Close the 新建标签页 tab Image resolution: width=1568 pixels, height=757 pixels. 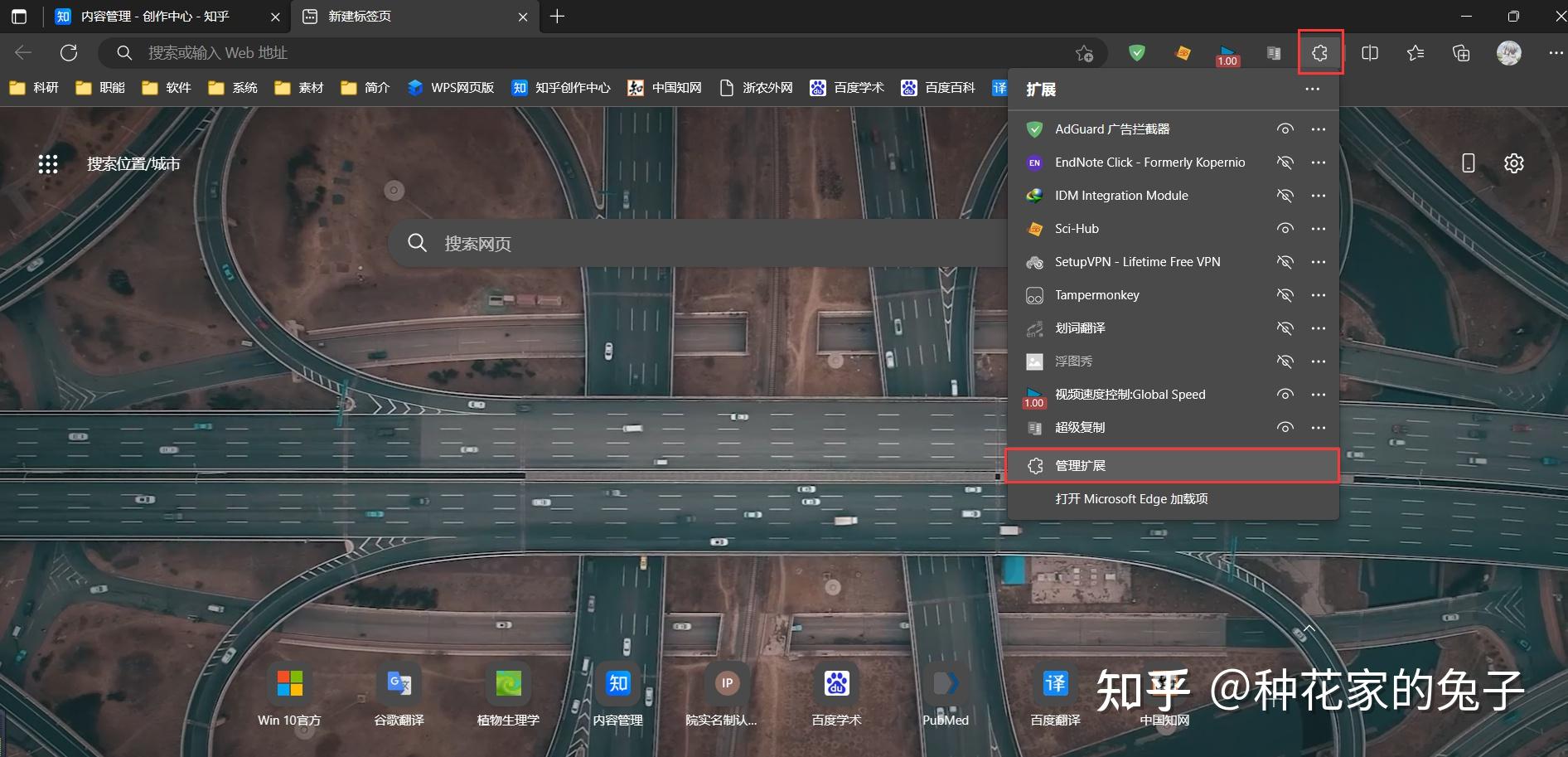click(523, 17)
